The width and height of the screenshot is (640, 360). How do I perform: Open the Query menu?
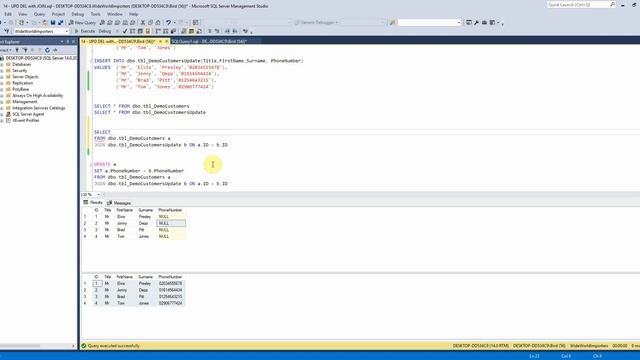pyautogui.click(x=39, y=14)
